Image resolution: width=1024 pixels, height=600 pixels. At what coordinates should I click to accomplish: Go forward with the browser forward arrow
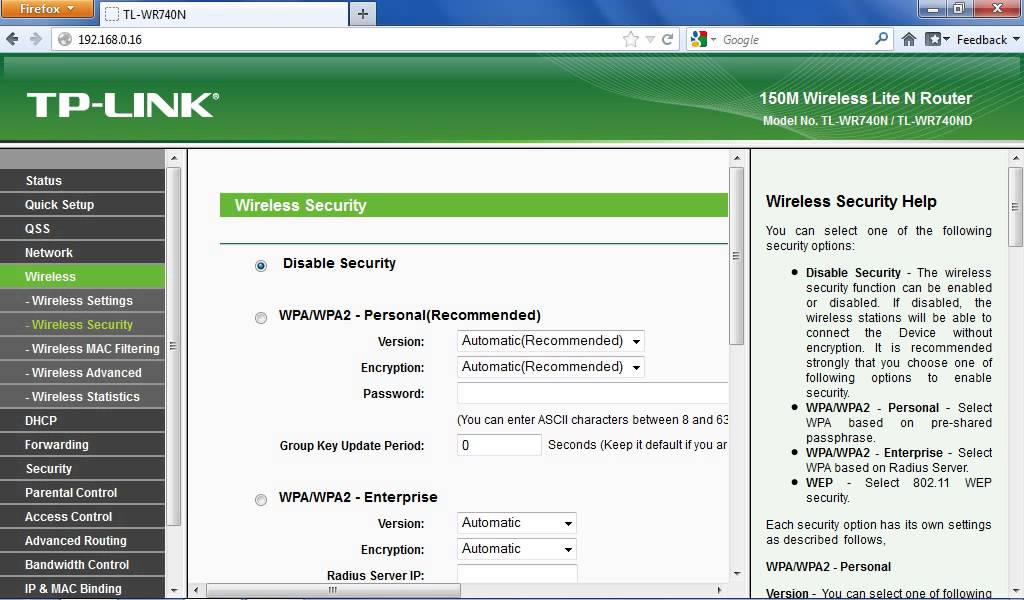point(36,39)
